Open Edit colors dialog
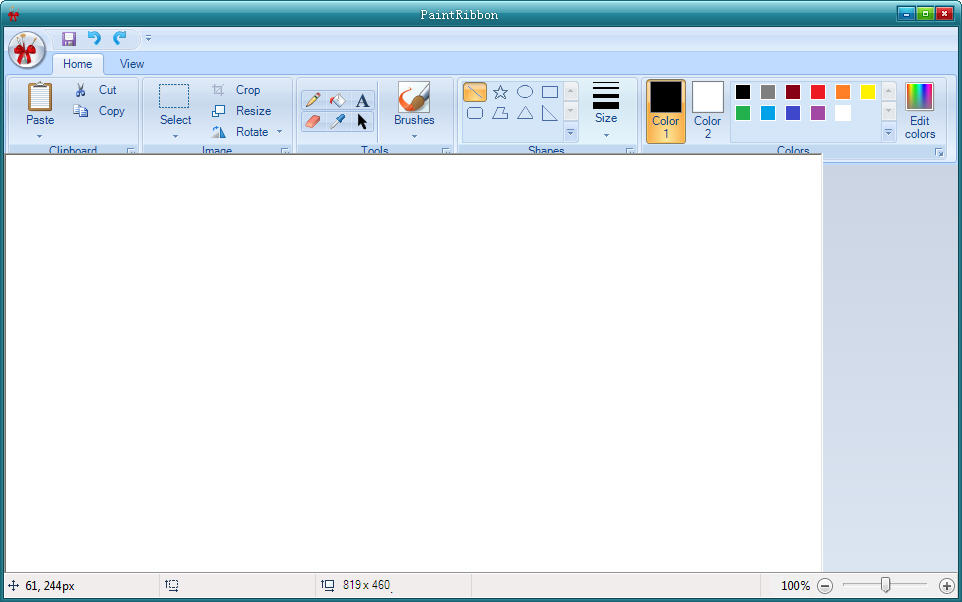Image resolution: width=962 pixels, height=602 pixels. 920,111
